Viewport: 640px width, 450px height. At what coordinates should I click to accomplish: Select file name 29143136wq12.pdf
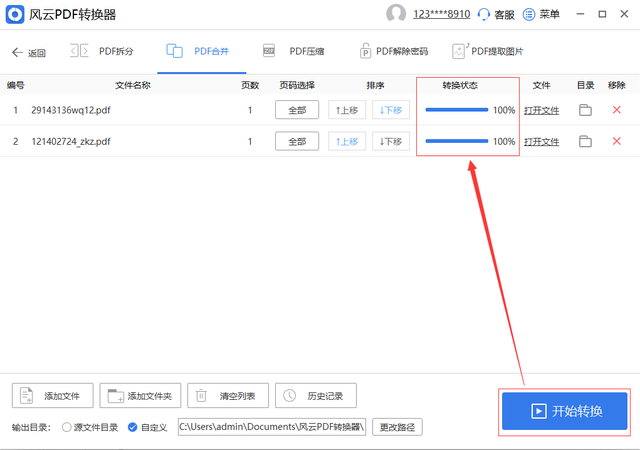[71, 110]
